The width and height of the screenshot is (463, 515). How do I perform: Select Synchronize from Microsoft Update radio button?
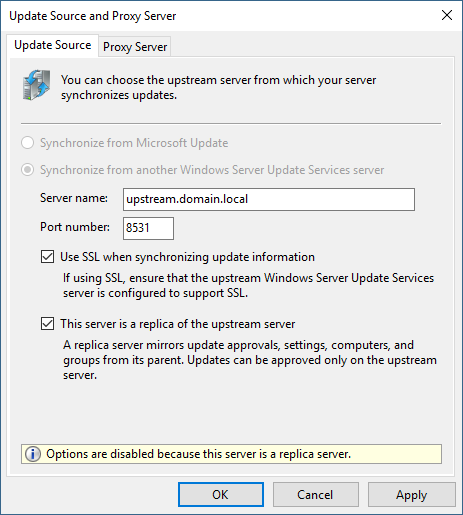tap(28, 143)
